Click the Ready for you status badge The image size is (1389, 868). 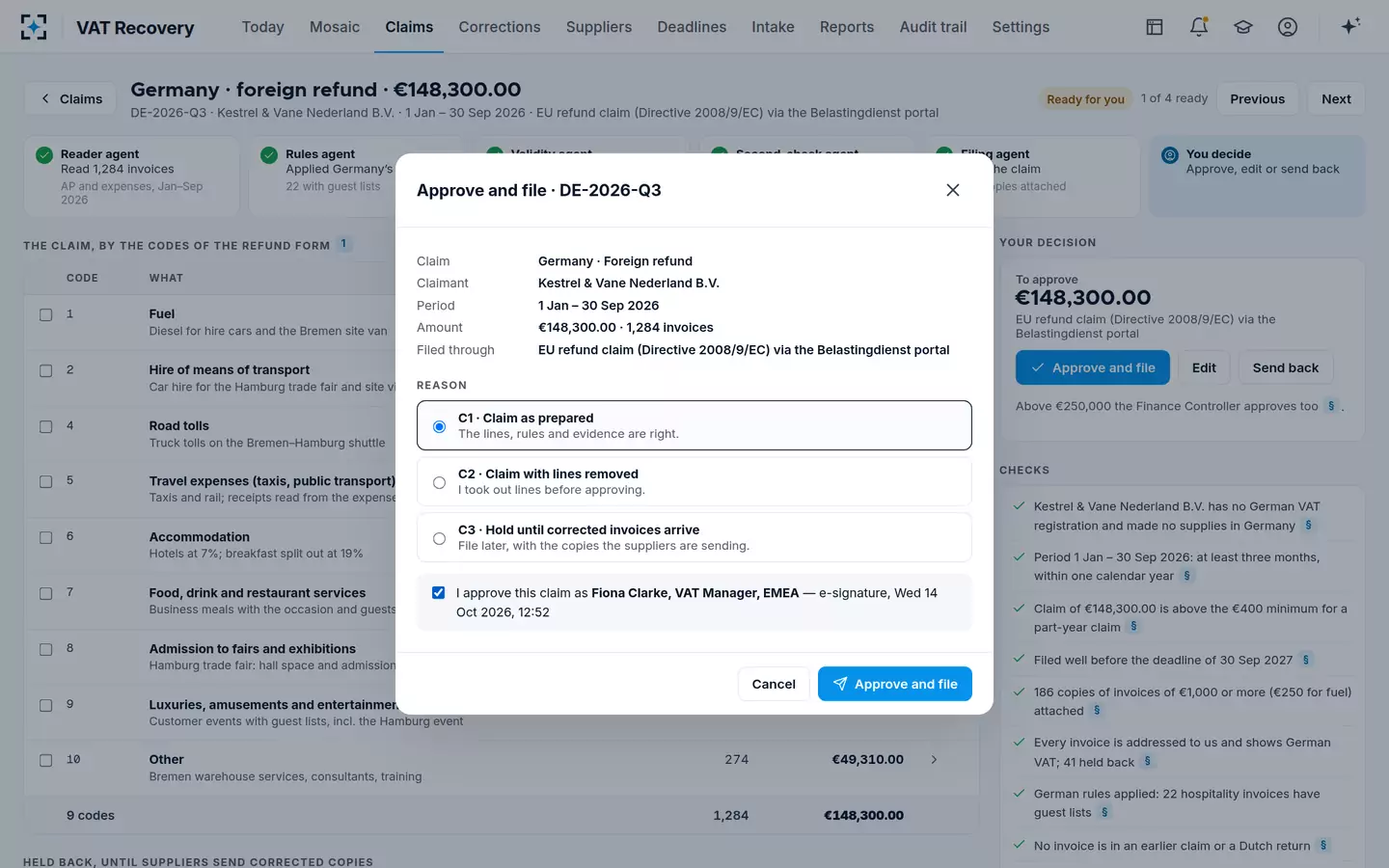click(x=1085, y=99)
